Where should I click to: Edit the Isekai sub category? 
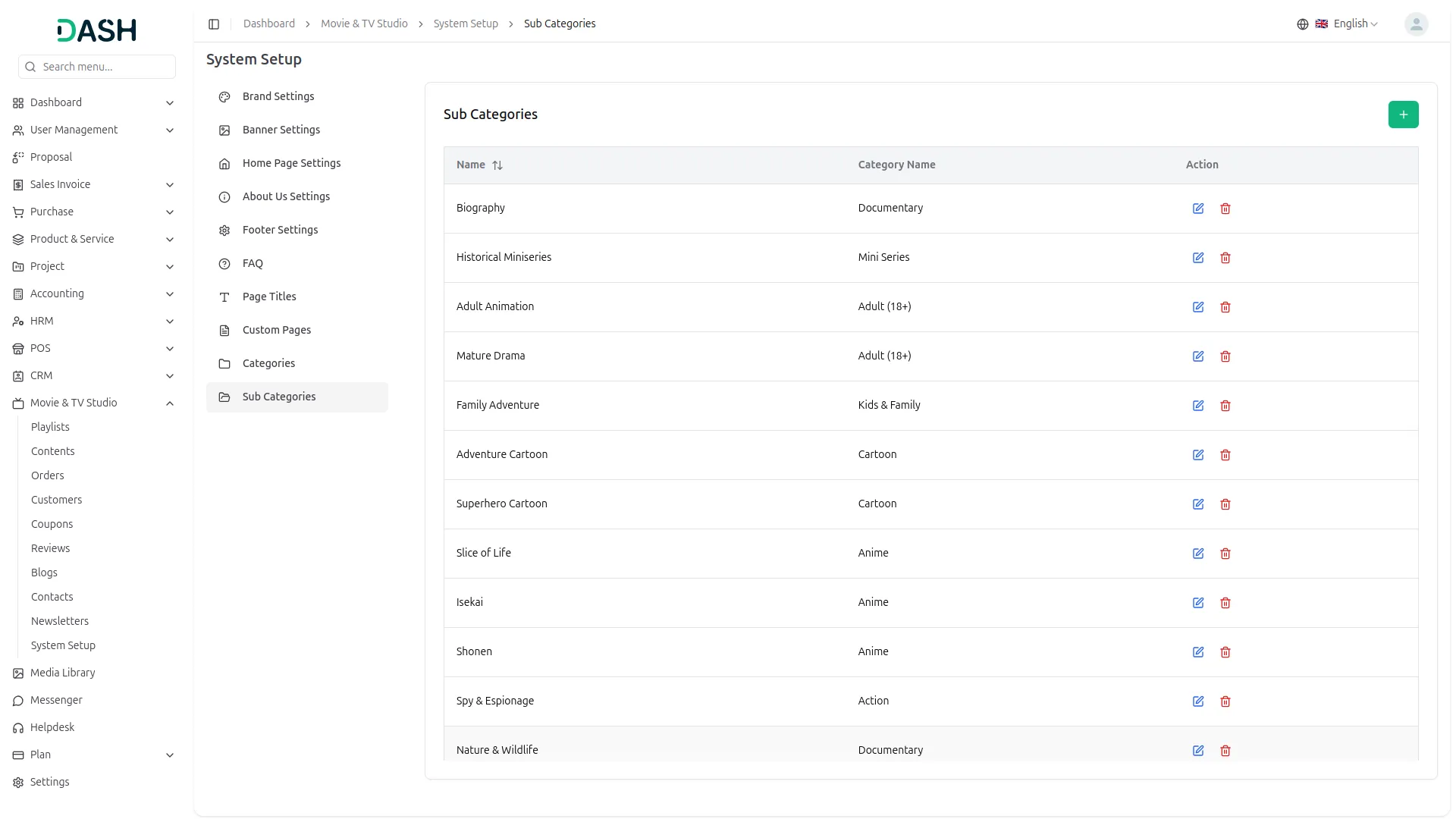click(1198, 603)
